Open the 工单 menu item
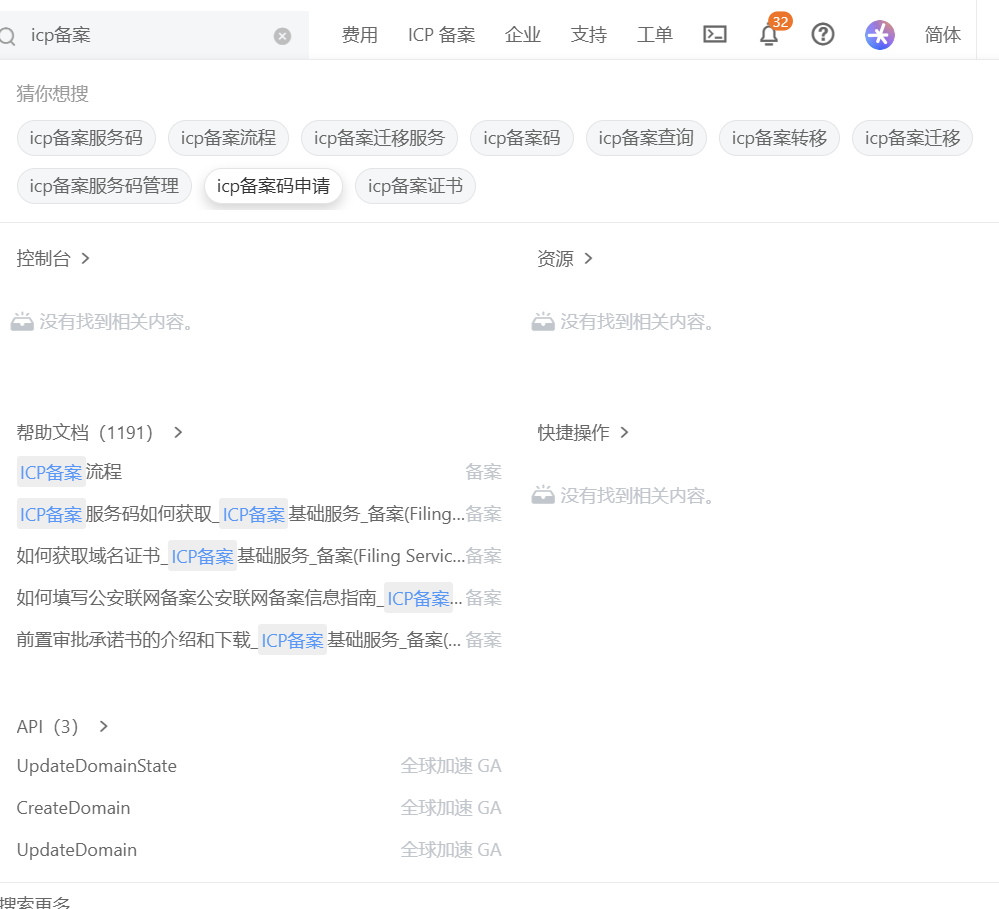The height and width of the screenshot is (909, 999). pyautogui.click(x=655, y=35)
